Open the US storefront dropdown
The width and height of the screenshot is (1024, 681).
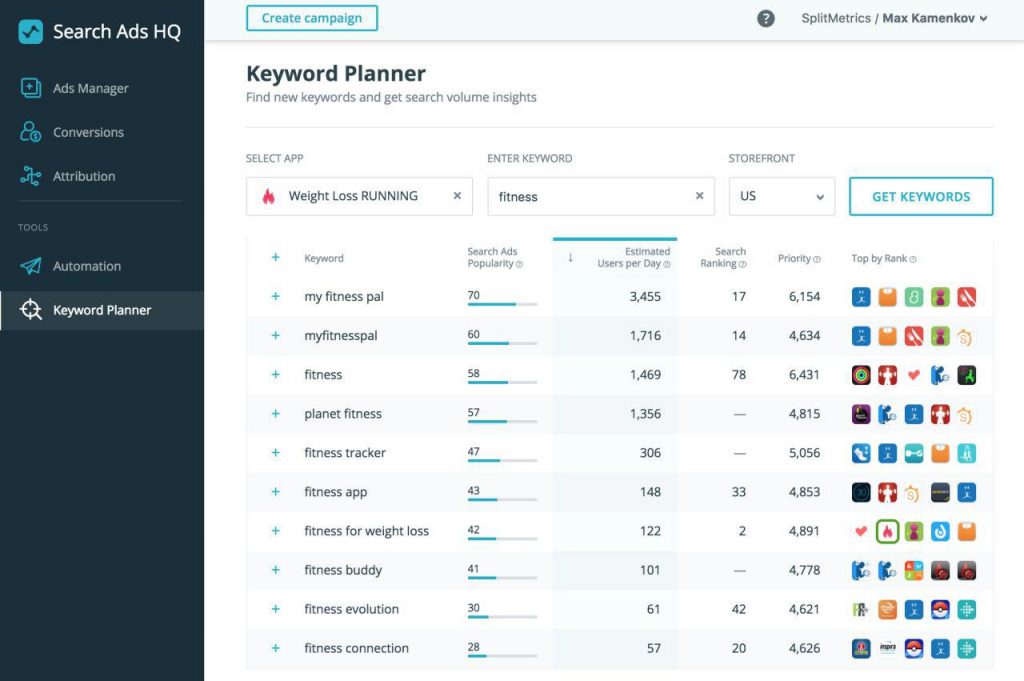(781, 196)
